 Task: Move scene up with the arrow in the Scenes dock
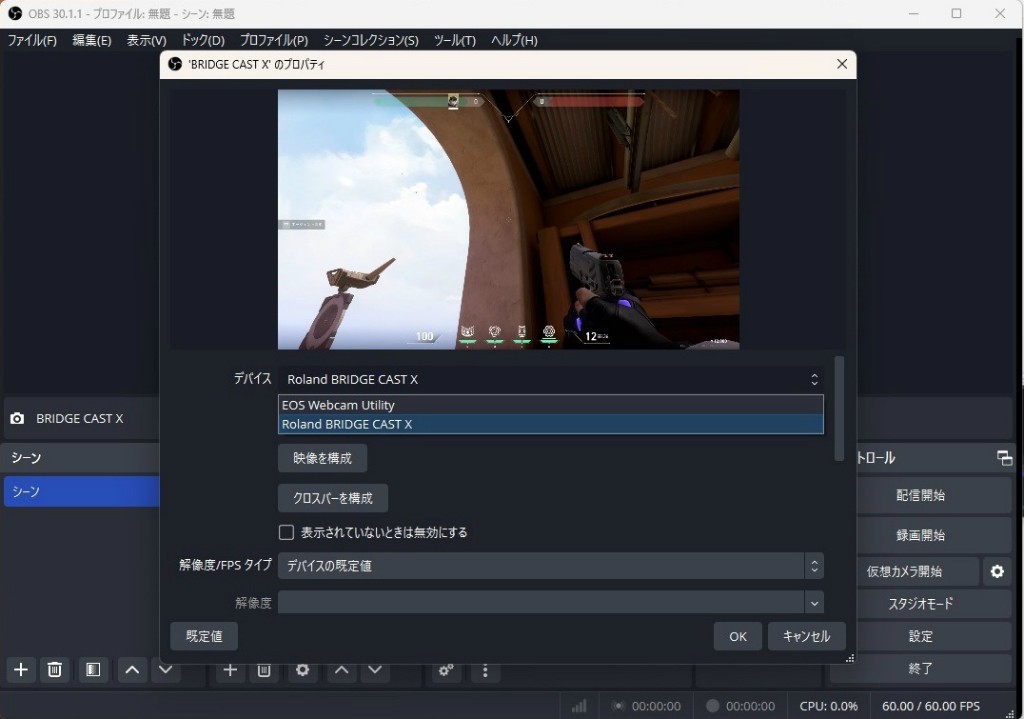click(x=132, y=669)
